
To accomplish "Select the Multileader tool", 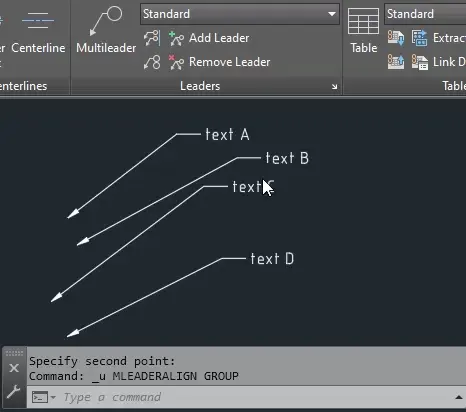I will 106,29.
